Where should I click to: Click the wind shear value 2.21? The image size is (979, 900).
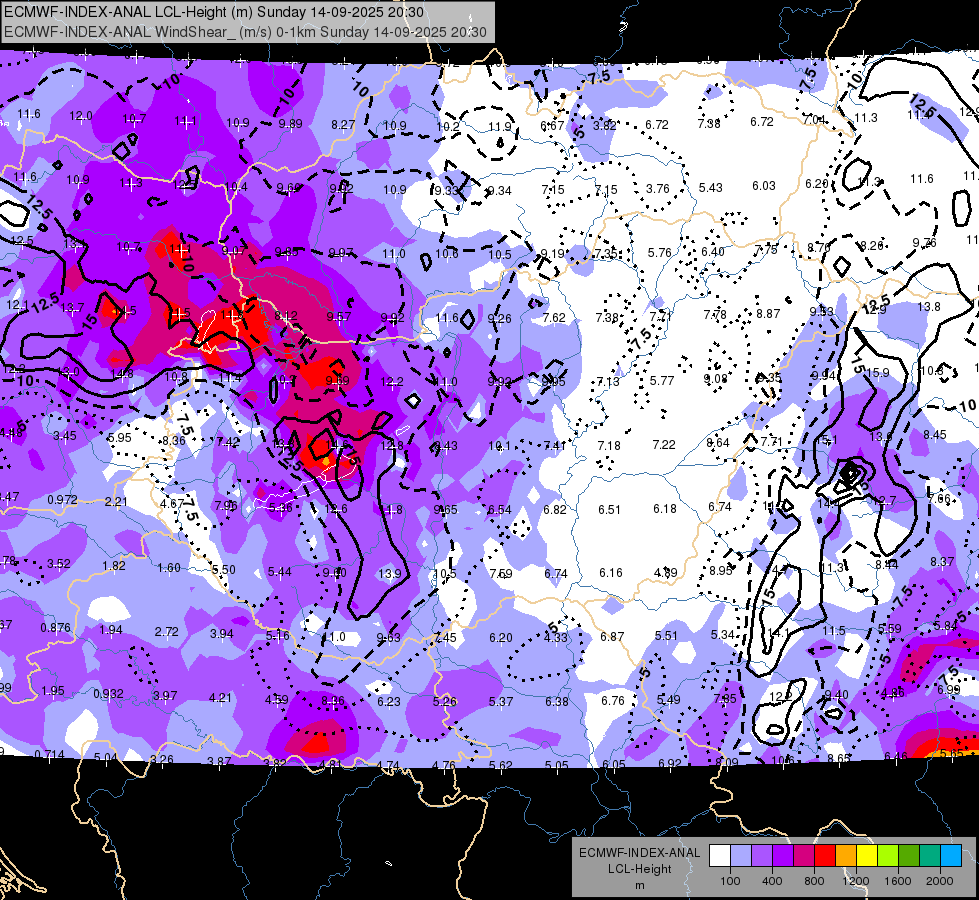pyautogui.click(x=116, y=502)
